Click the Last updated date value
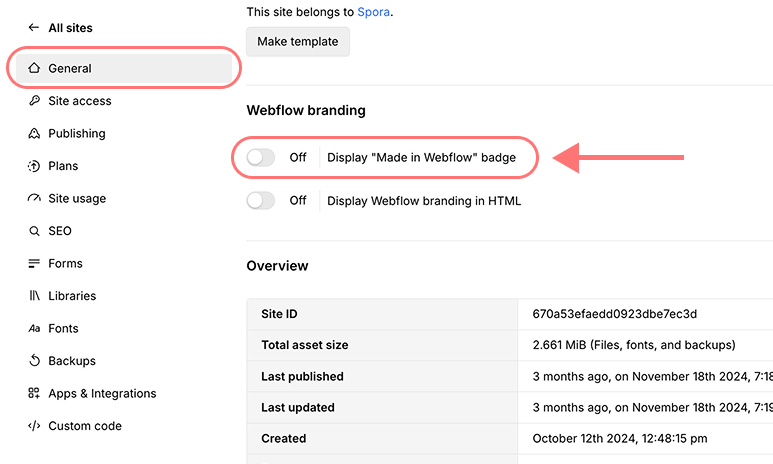 click(x=652, y=407)
